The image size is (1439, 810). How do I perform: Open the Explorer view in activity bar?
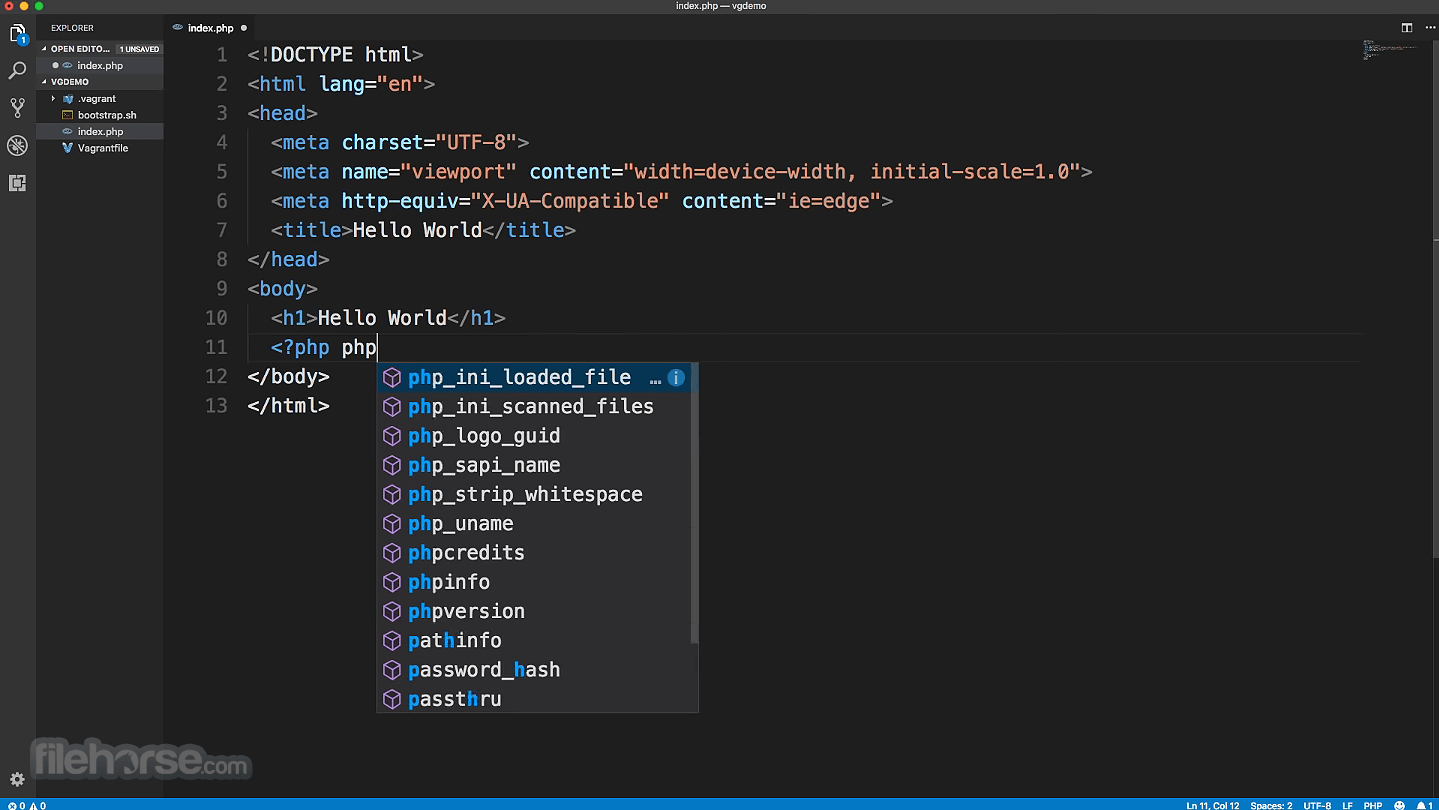point(18,34)
